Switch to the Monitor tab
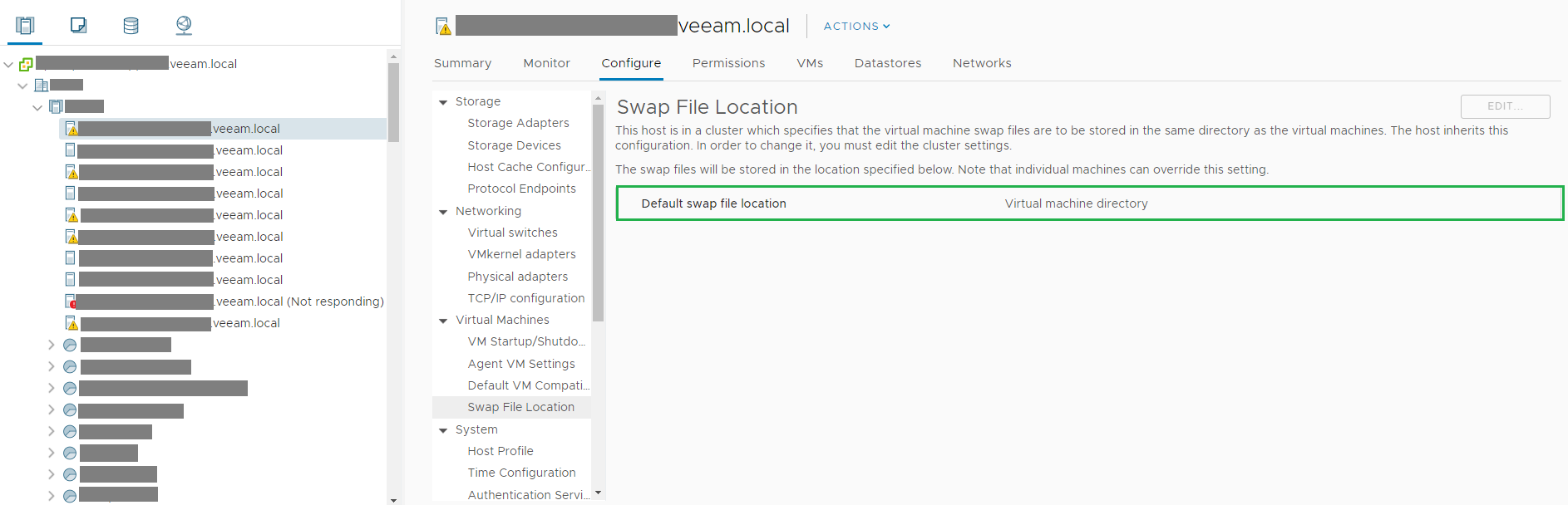 pyautogui.click(x=546, y=63)
